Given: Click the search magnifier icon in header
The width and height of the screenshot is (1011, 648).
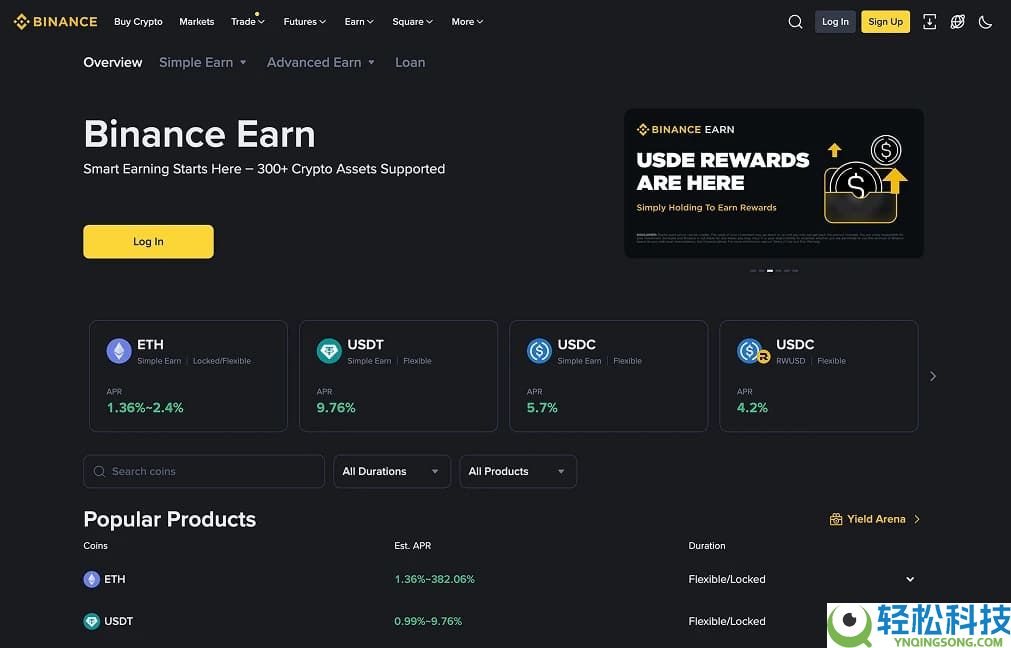Looking at the screenshot, I should click(795, 22).
